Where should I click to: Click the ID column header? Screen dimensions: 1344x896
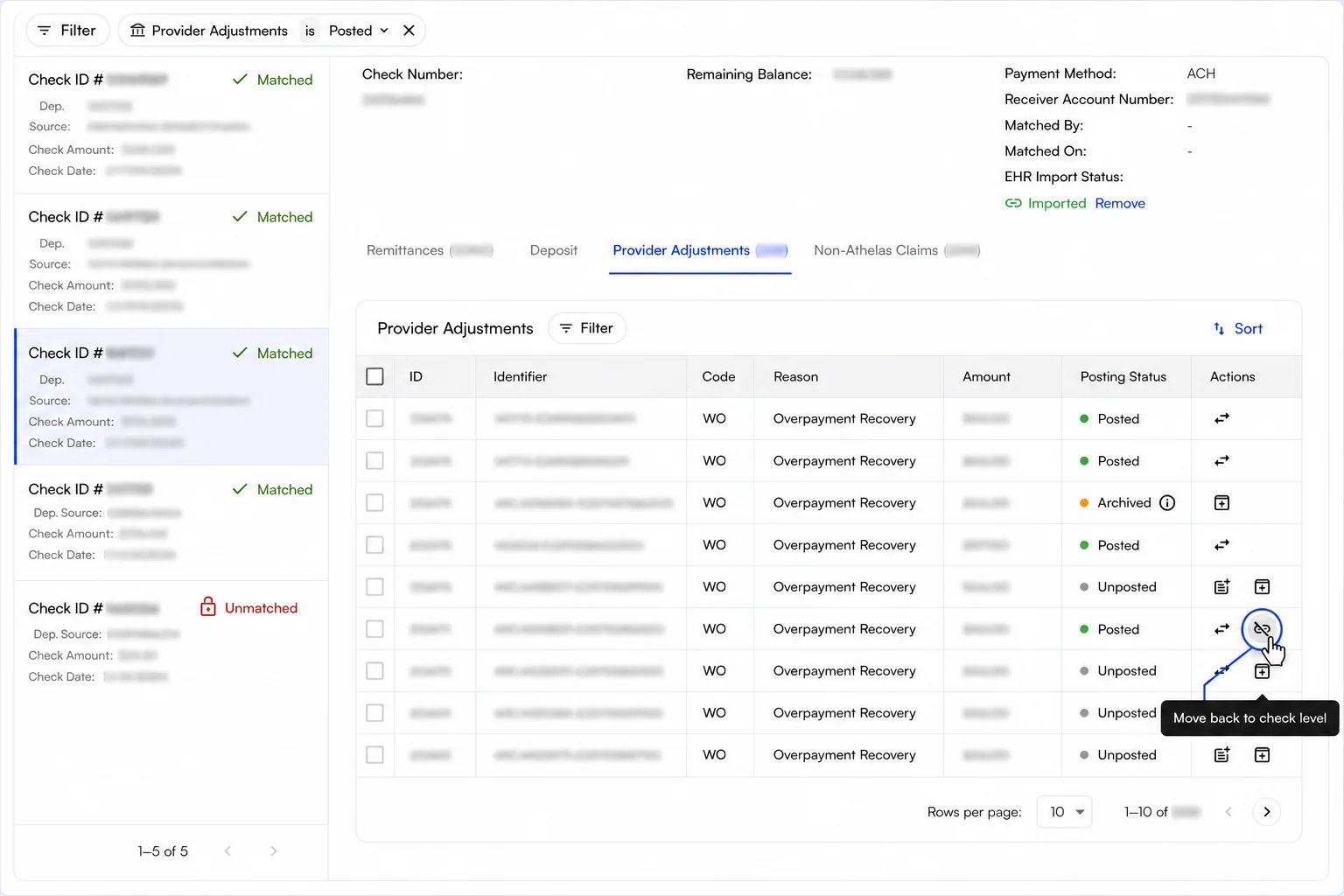point(416,376)
